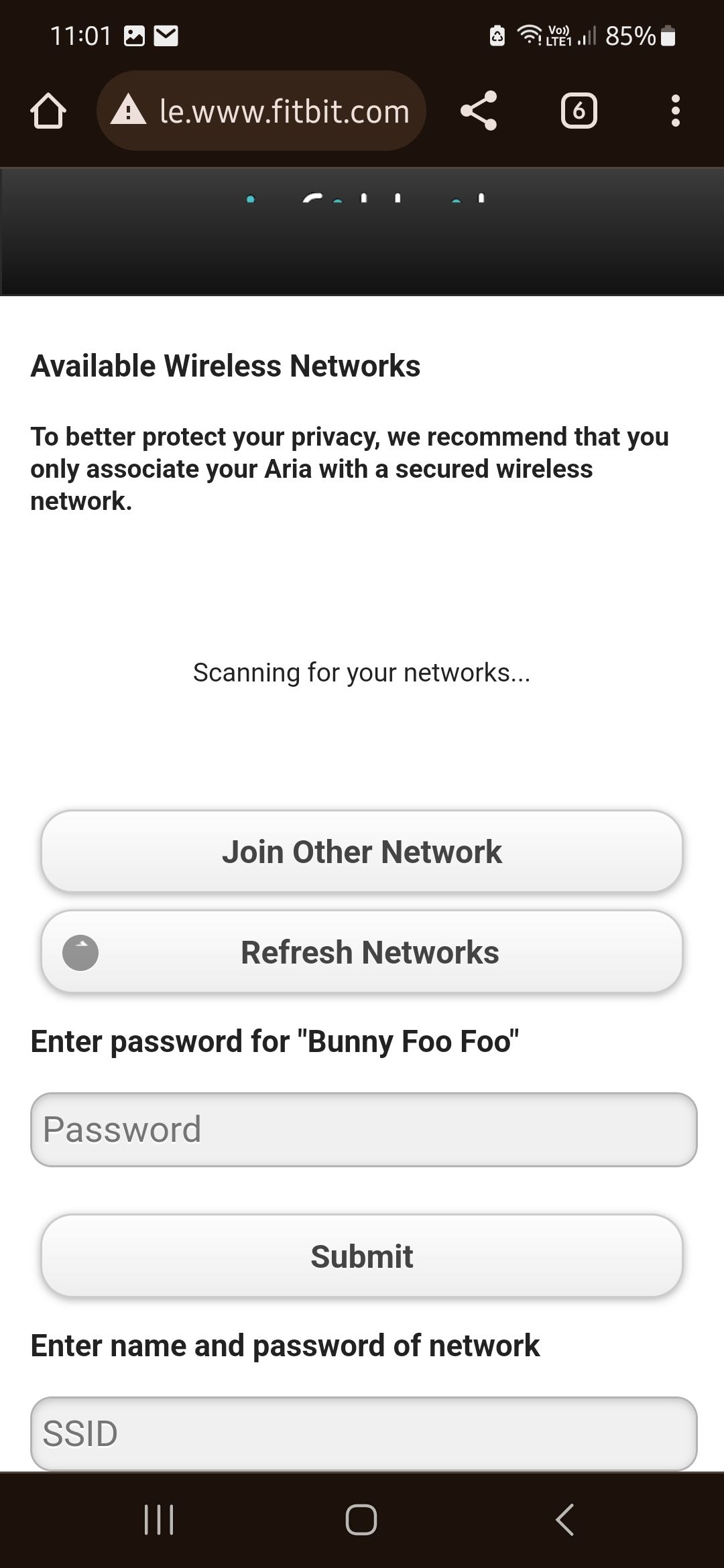Tap the le.www.fitbit.com address bar
This screenshot has height=1568, width=724.
(284, 111)
